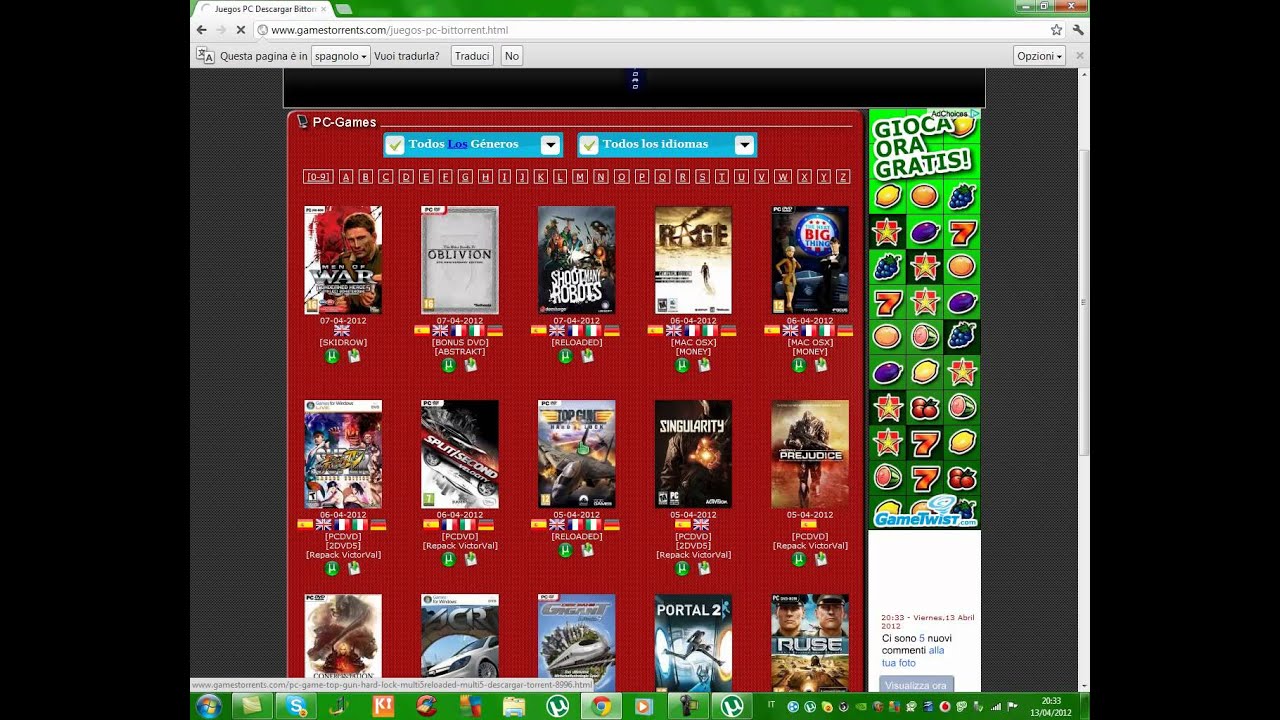Click the Visualizza ora button
The width and height of the screenshot is (1280, 720).
pos(916,685)
